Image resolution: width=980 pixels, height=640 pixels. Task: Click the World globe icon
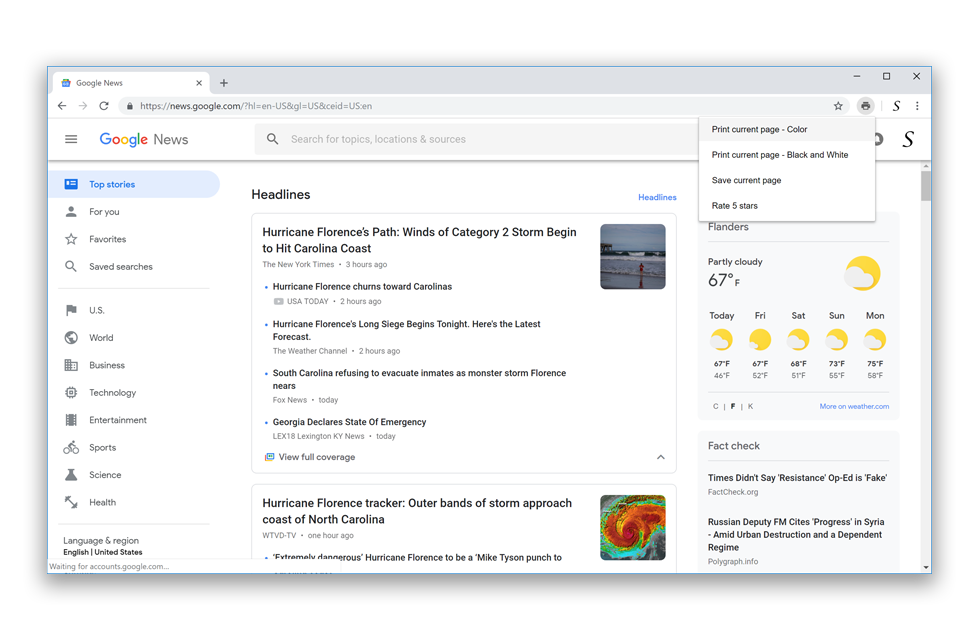71,338
